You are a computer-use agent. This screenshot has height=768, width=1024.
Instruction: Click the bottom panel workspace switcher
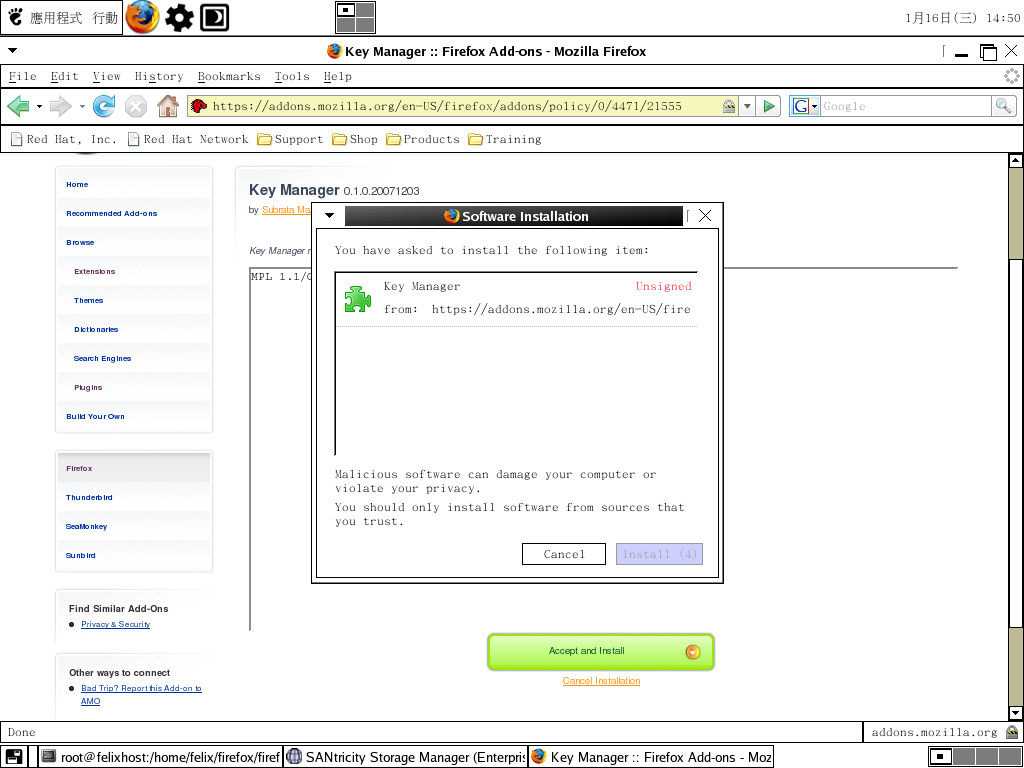(974, 757)
